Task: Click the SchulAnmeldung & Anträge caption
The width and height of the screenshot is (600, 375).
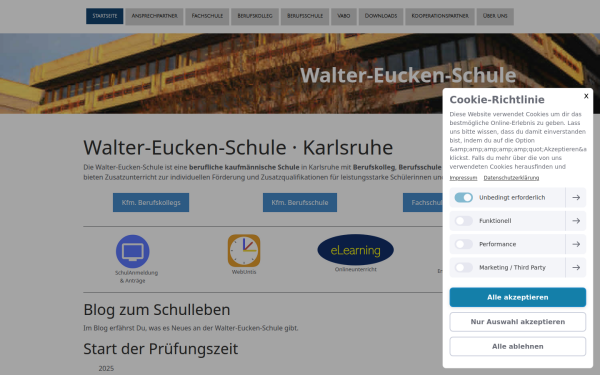Action: [x=136, y=277]
